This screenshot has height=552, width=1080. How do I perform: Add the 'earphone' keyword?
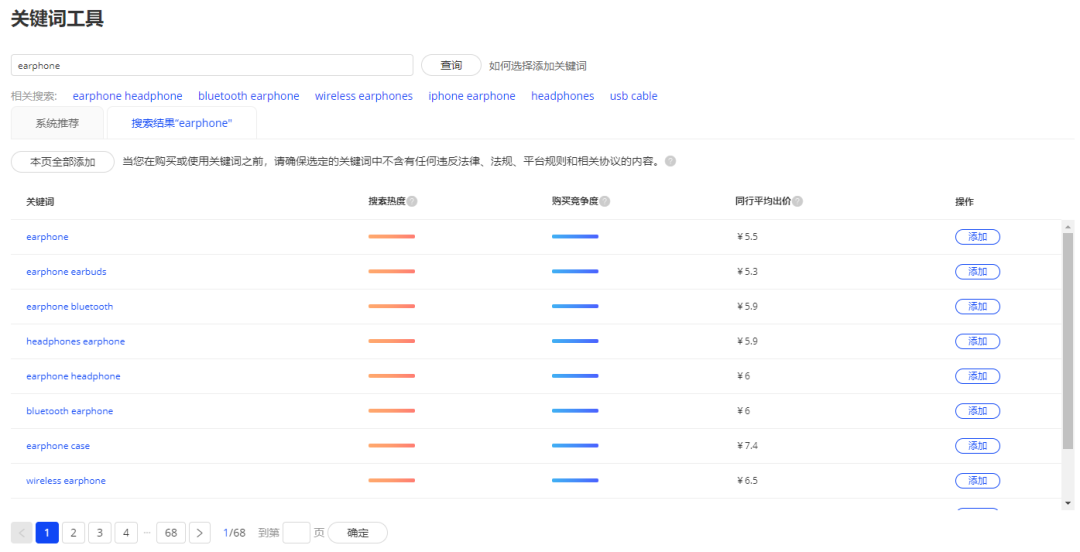[x=977, y=237]
